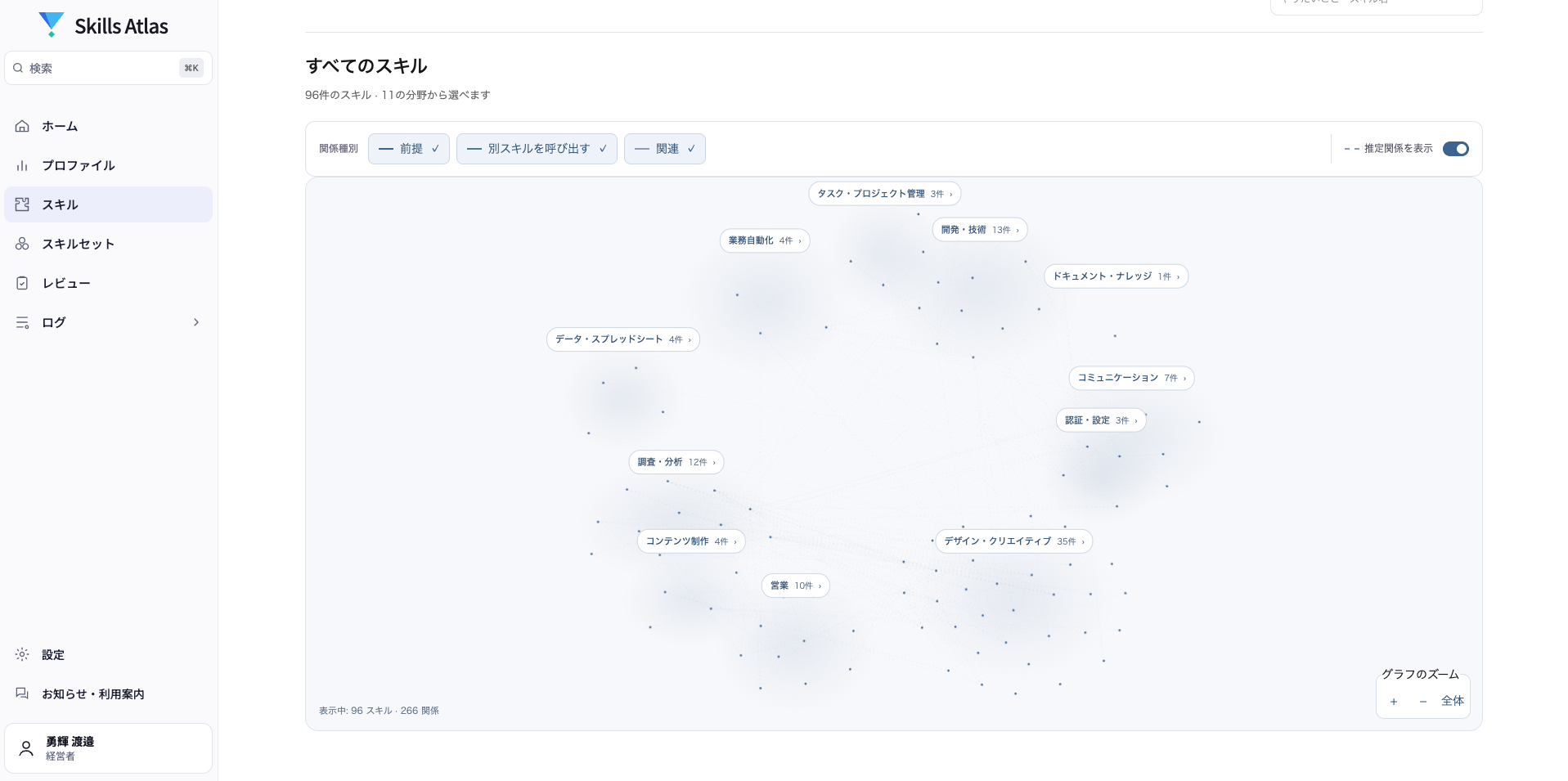Zoom out graph with minus button
The width and height of the screenshot is (1568, 781).
coord(1423,702)
